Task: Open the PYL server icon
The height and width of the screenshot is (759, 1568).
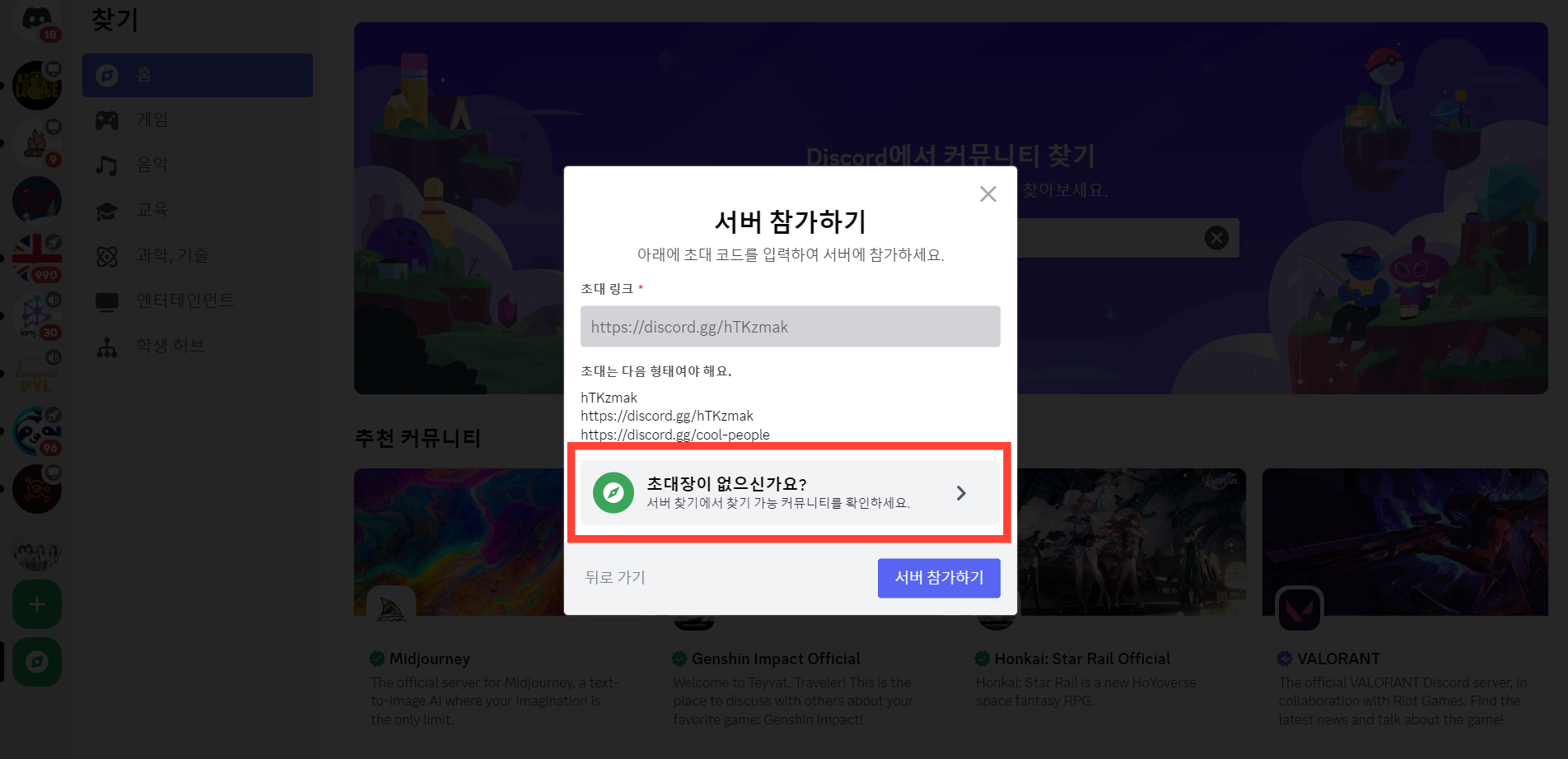Action: click(x=37, y=374)
